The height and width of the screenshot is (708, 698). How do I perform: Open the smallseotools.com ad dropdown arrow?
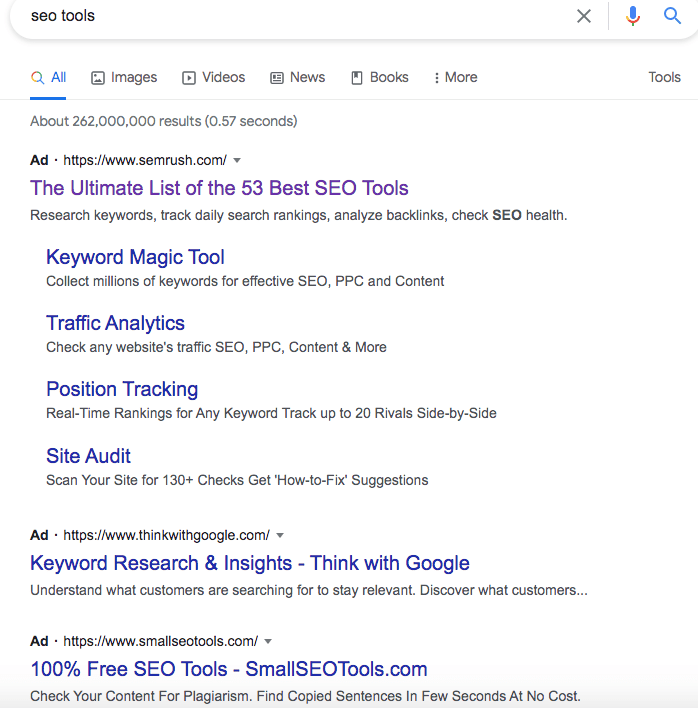pos(268,642)
